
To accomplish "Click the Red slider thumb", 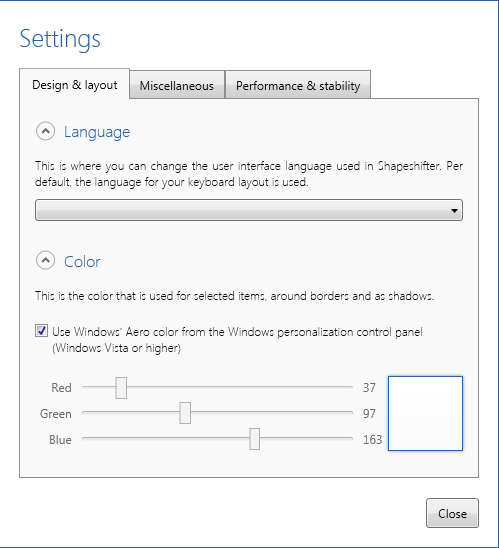I will coord(121,388).
